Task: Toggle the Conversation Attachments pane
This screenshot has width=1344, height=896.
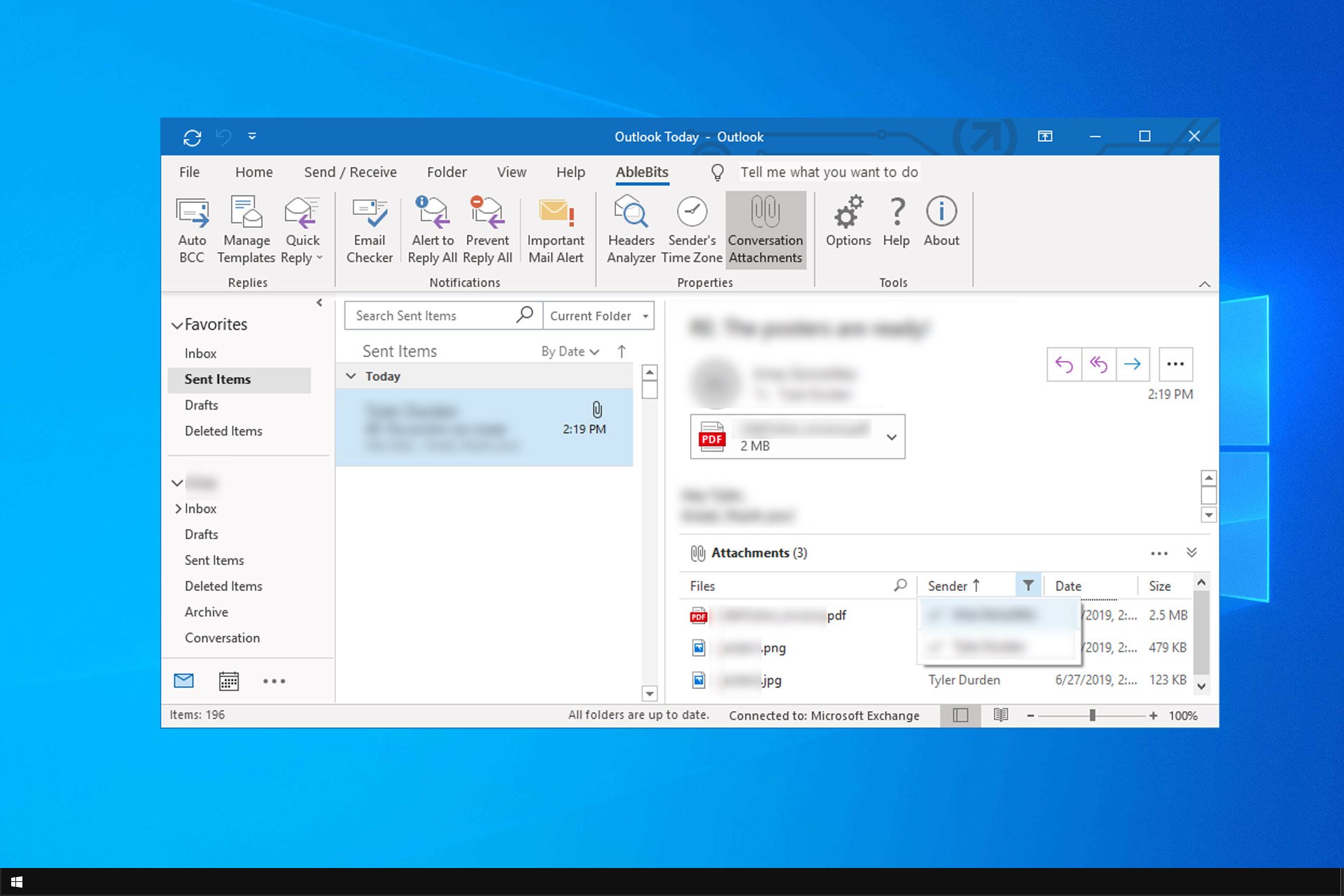Action: click(766, 231)
